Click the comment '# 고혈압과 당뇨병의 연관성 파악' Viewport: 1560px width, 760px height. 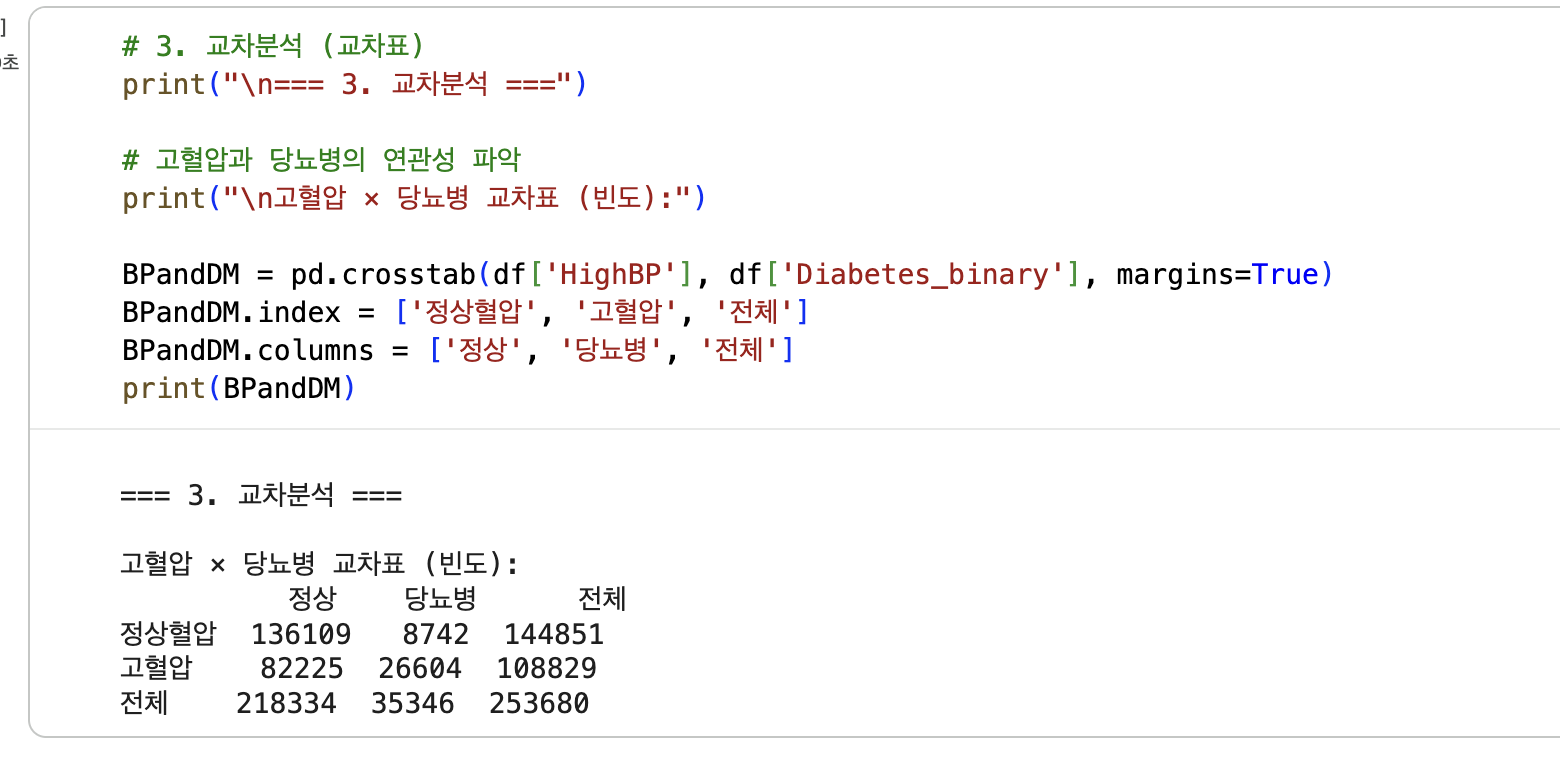coord(322,160)
